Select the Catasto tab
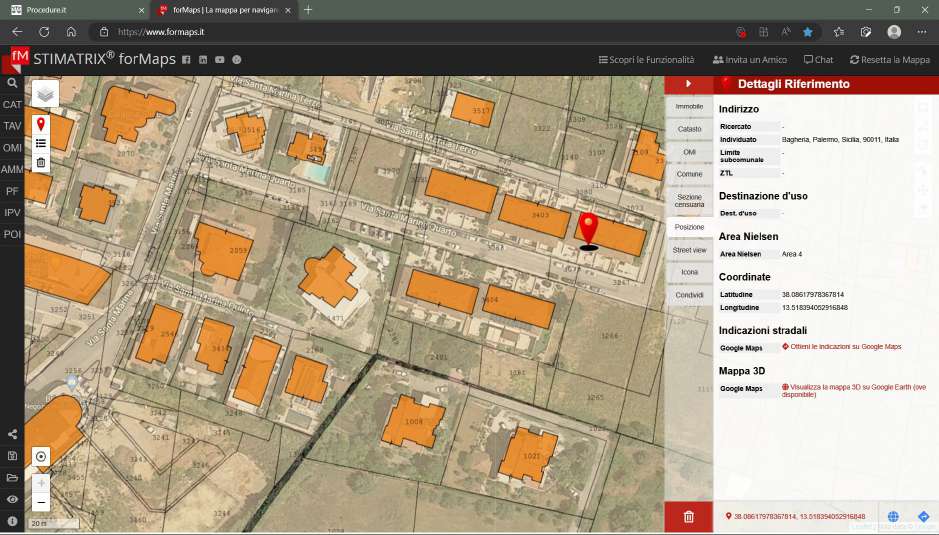 pos(689,129)
